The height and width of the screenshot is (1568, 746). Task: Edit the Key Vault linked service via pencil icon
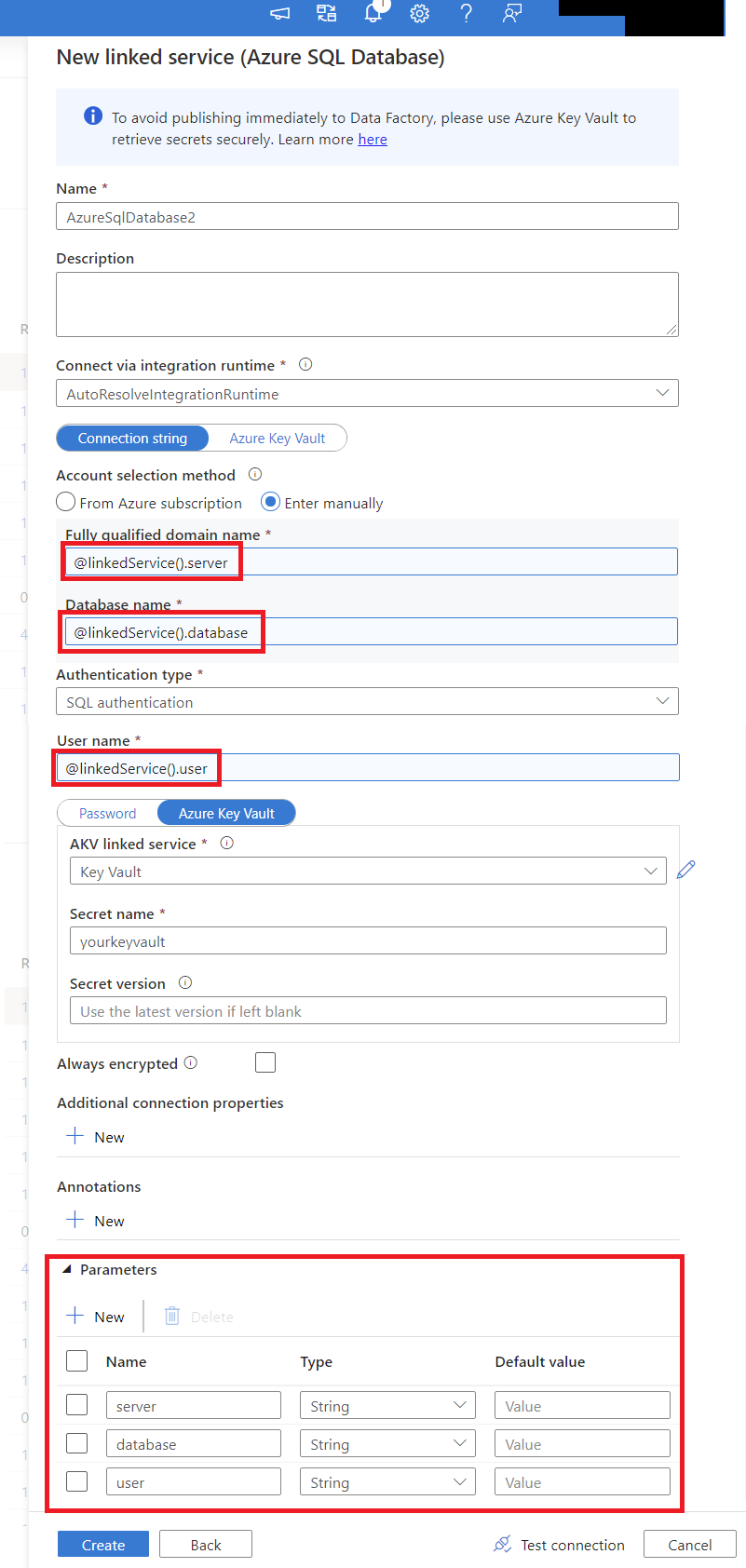pyautogui.click(x=685, y=870)
